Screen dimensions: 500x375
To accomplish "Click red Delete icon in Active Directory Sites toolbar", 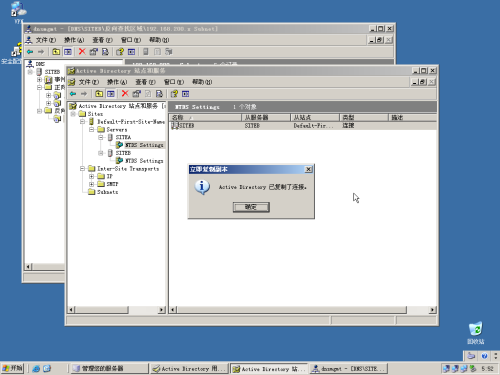I will pos(125,94).
